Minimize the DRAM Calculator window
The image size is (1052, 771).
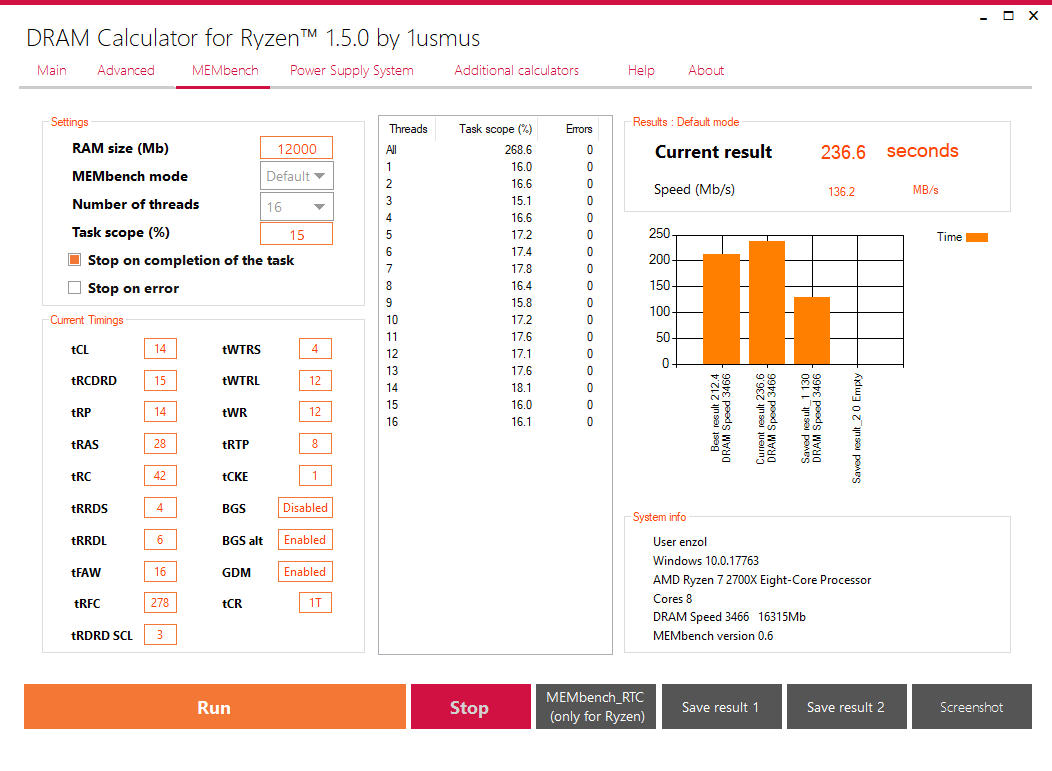[x=984, y=17]
